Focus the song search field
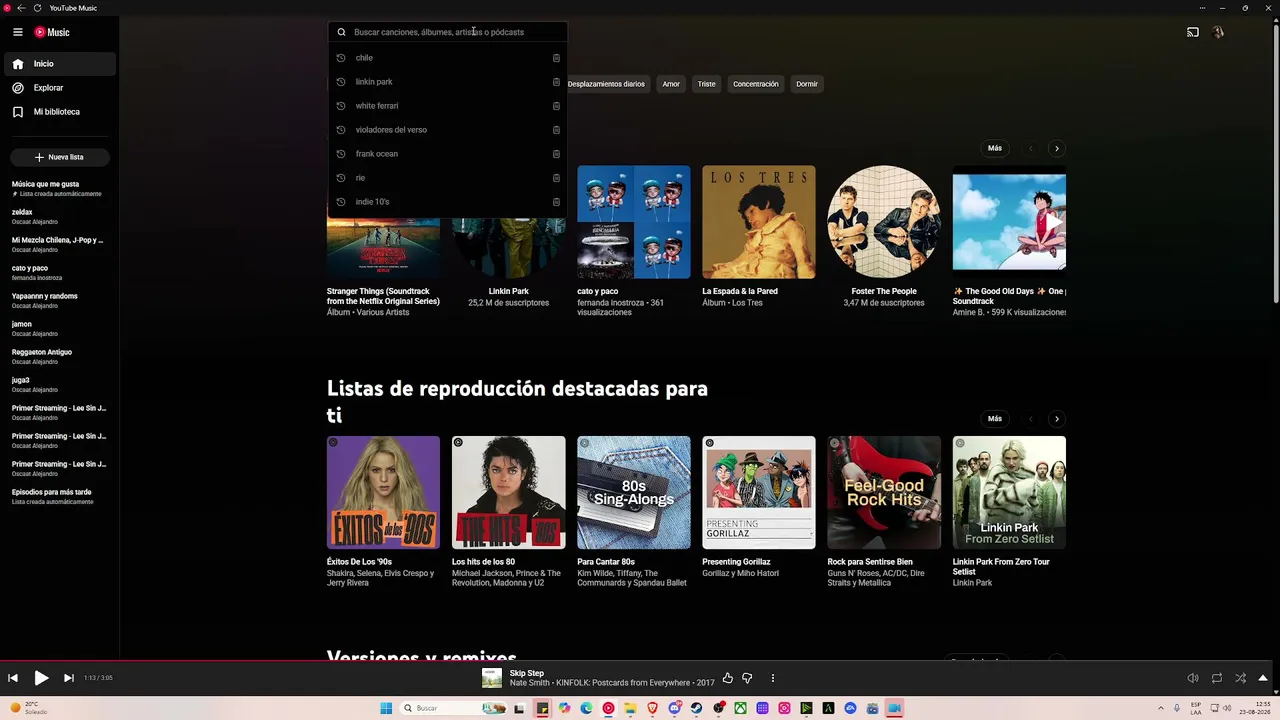 (448, 32)
